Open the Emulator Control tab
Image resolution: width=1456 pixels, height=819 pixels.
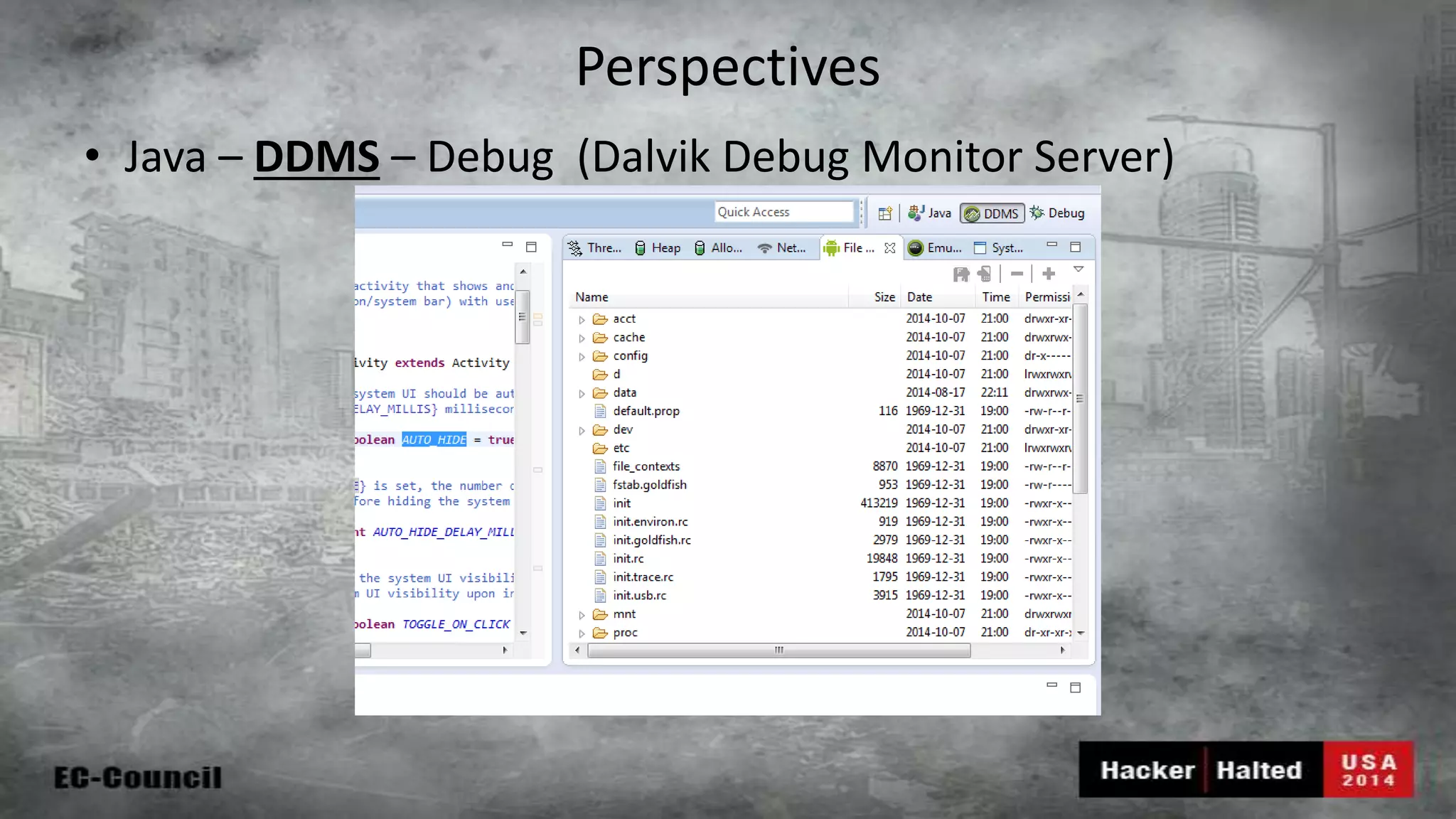pos(935,248)
